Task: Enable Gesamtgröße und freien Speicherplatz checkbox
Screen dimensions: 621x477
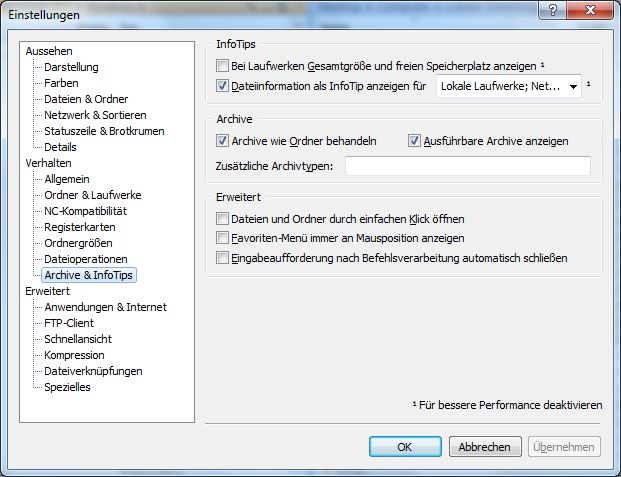Action: point(222,65)
